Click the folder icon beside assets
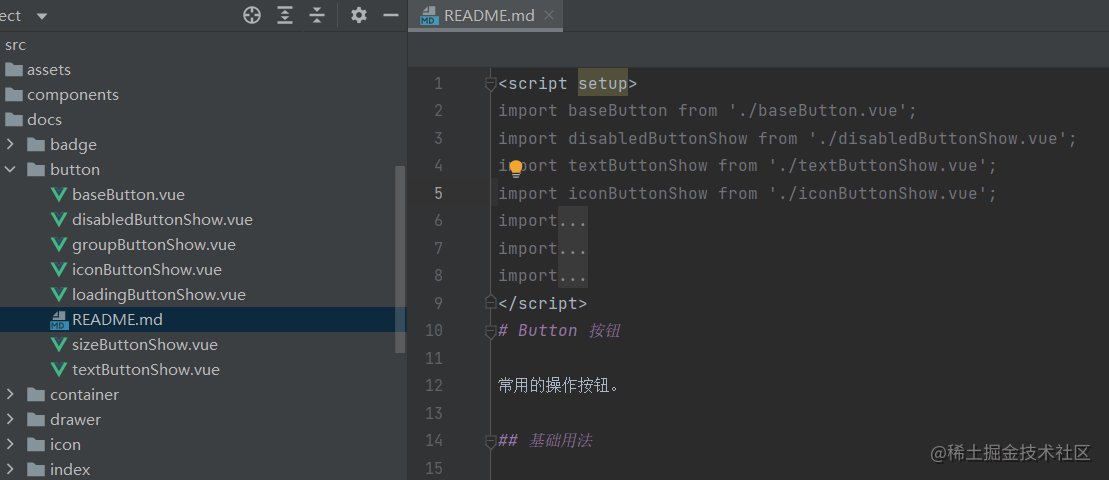This screenshot has height=480, width=1109. pyautogui.click(x=13, y=70)
